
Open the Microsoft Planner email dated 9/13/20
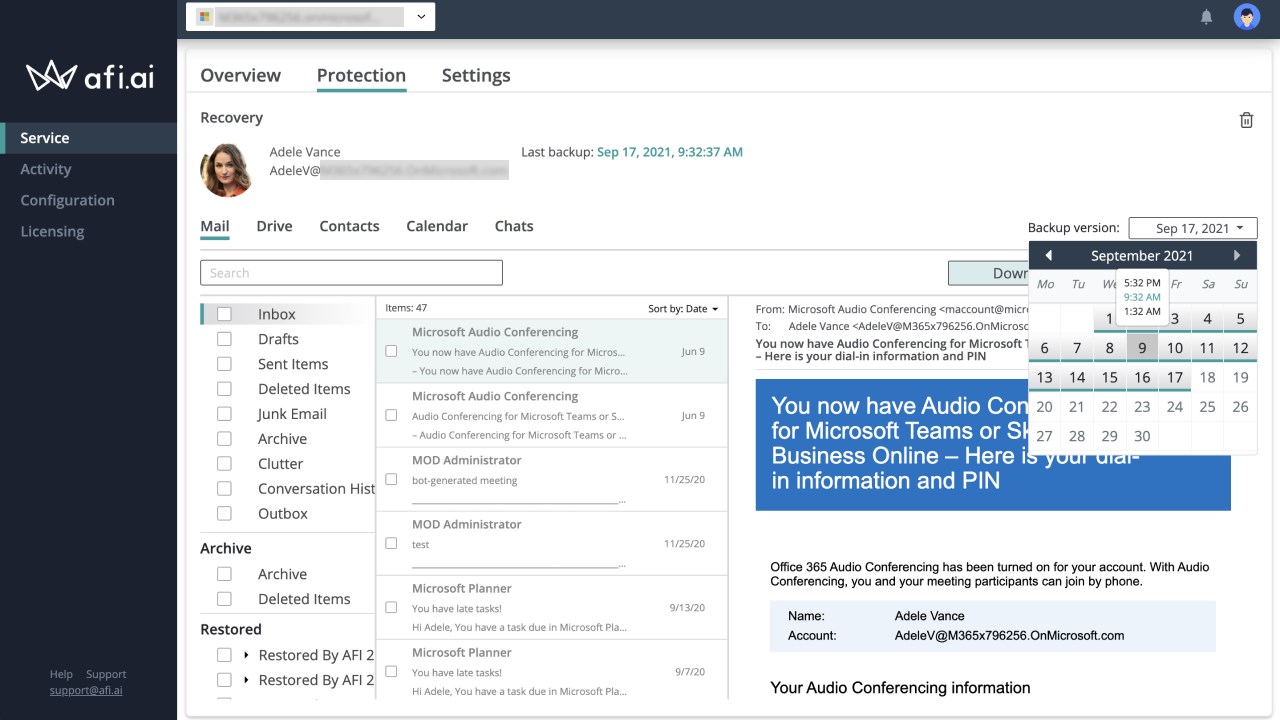[552, 607]
